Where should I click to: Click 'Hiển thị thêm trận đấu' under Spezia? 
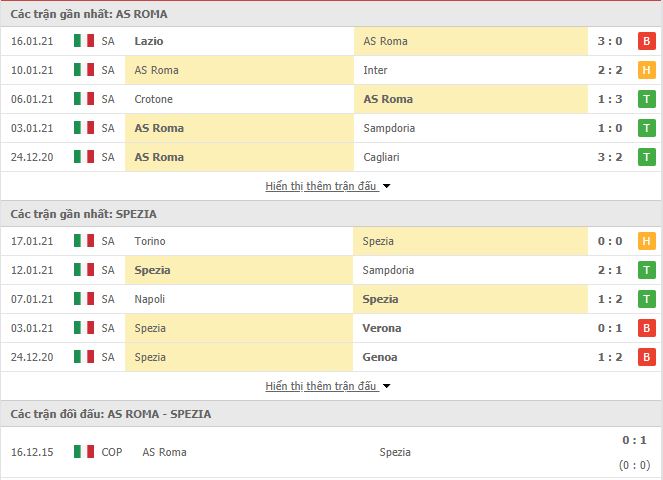point(321,386)
